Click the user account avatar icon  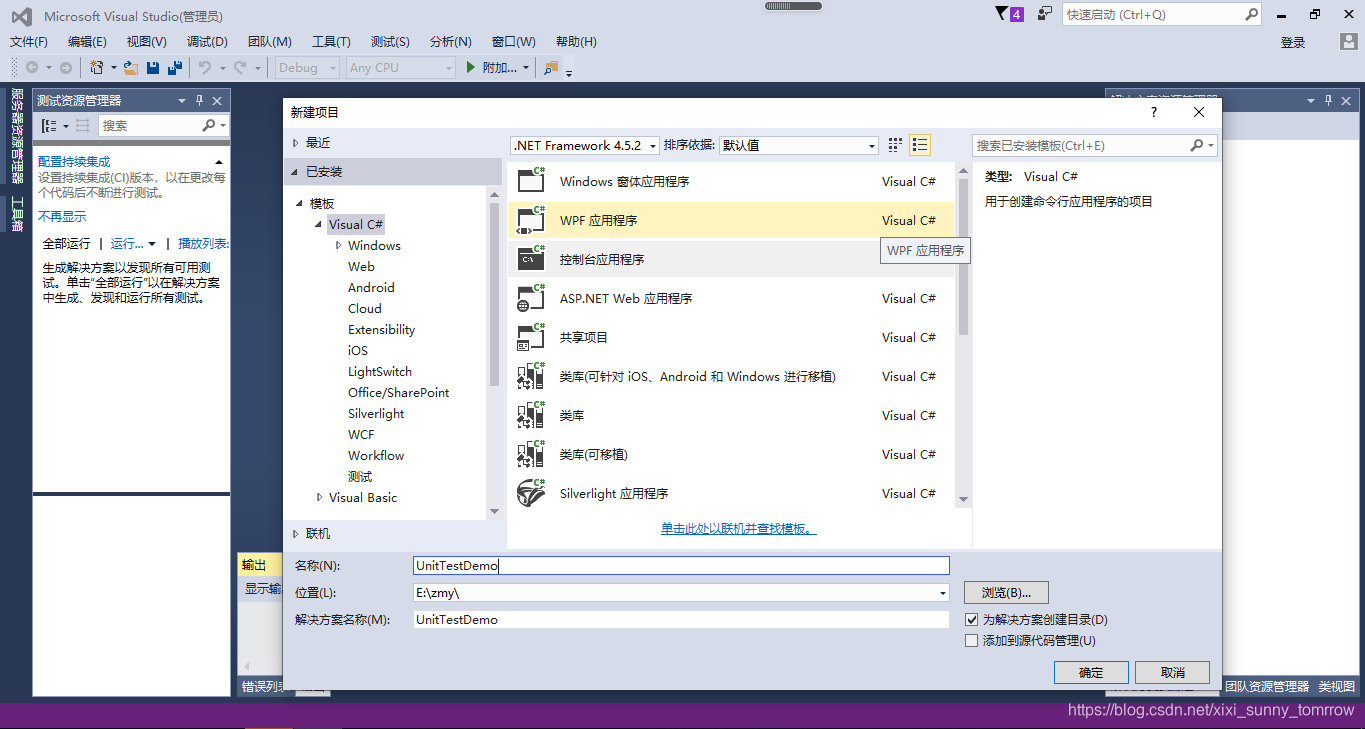point(1349,41)
